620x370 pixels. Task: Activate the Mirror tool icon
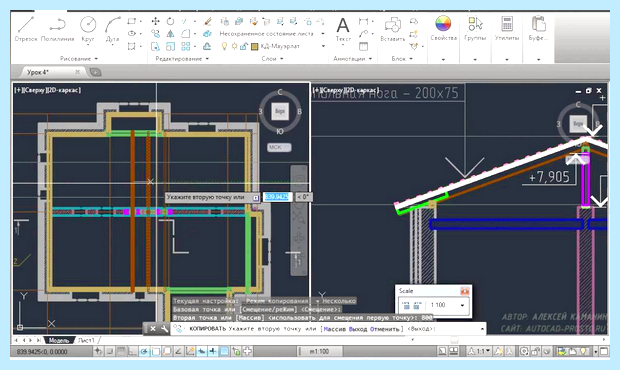coord(170,34)
